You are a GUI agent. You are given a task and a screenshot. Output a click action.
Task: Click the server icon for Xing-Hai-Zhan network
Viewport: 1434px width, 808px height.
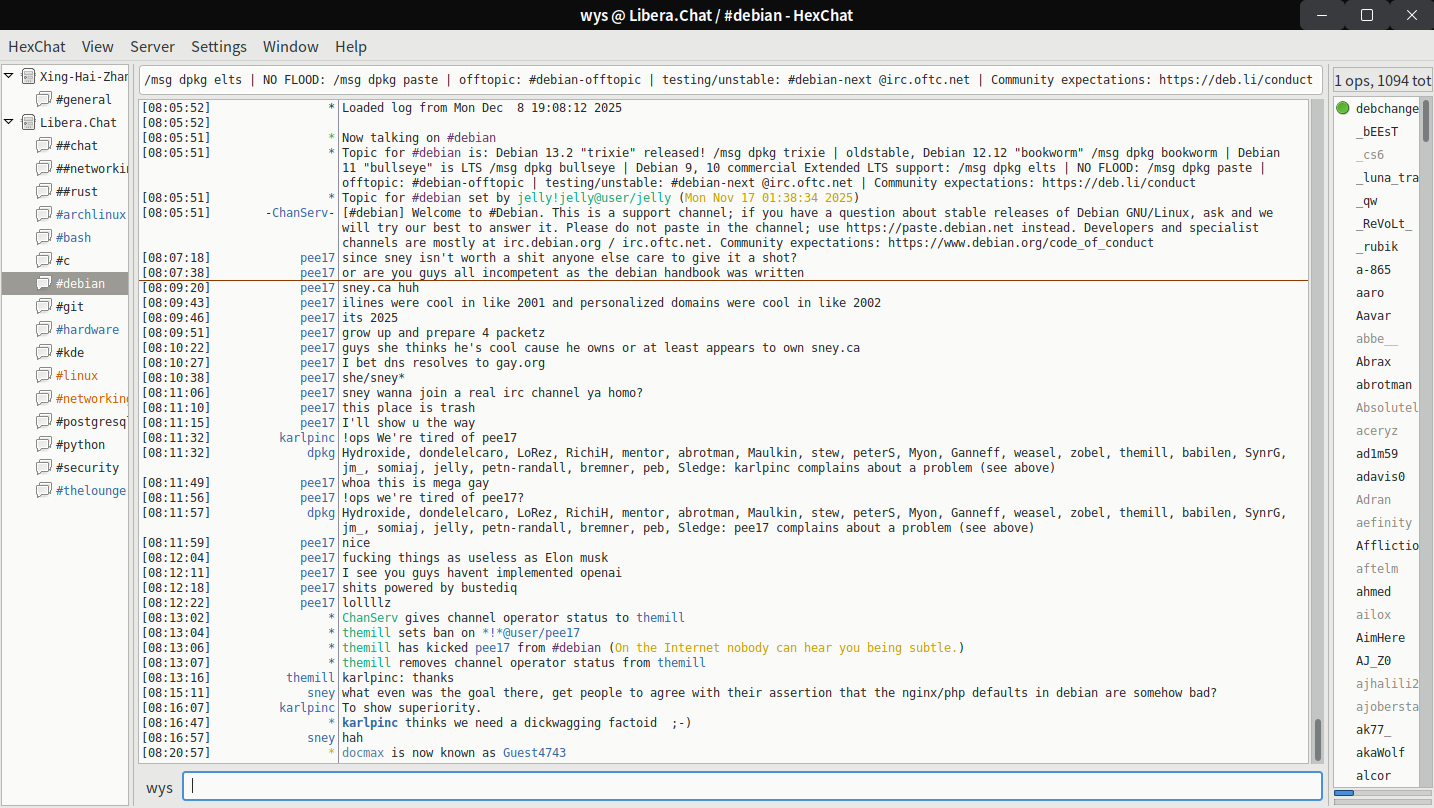coord(28,77)
